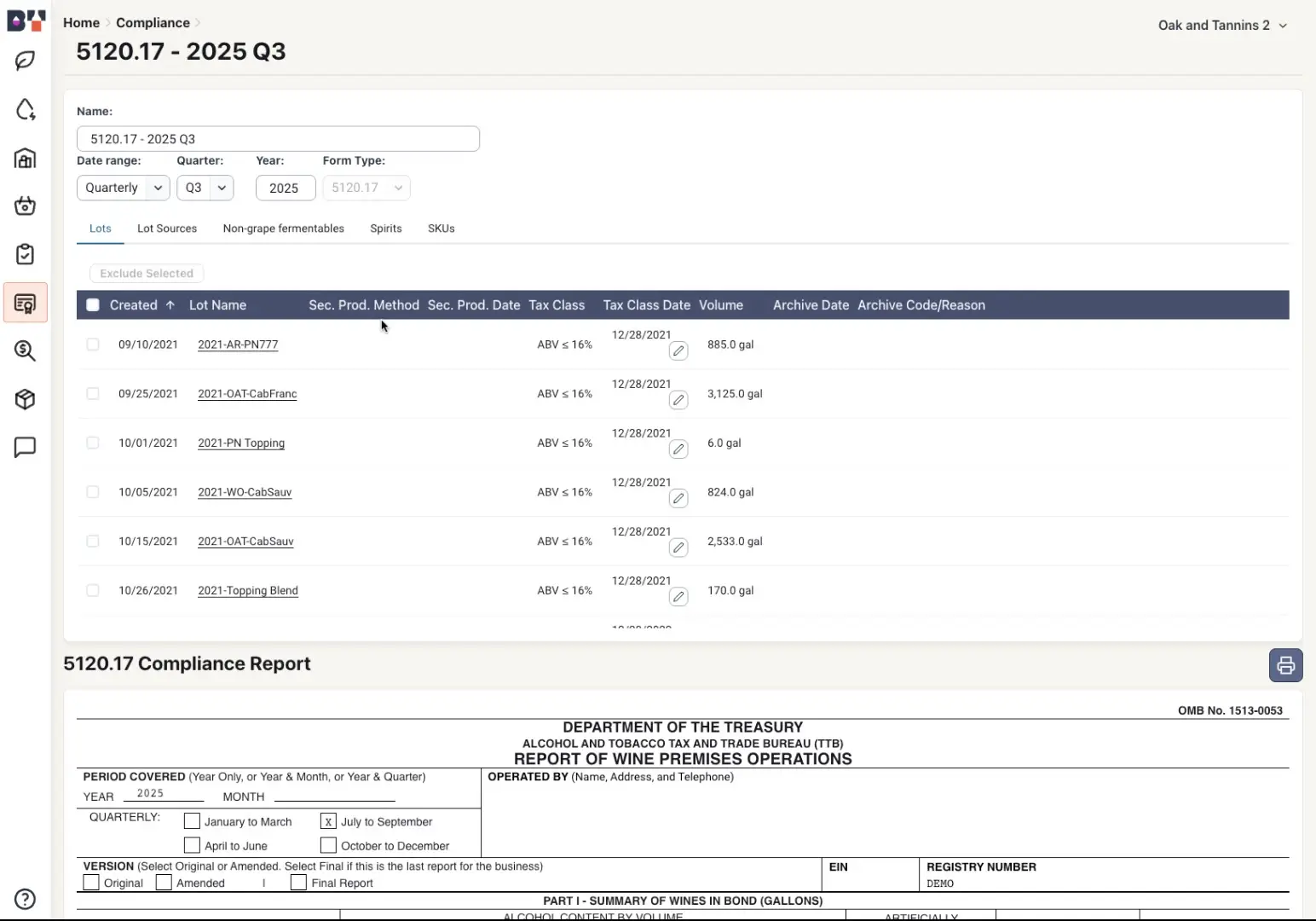
Task: Click the Exclude Selected button
Action: pos(147,274)
